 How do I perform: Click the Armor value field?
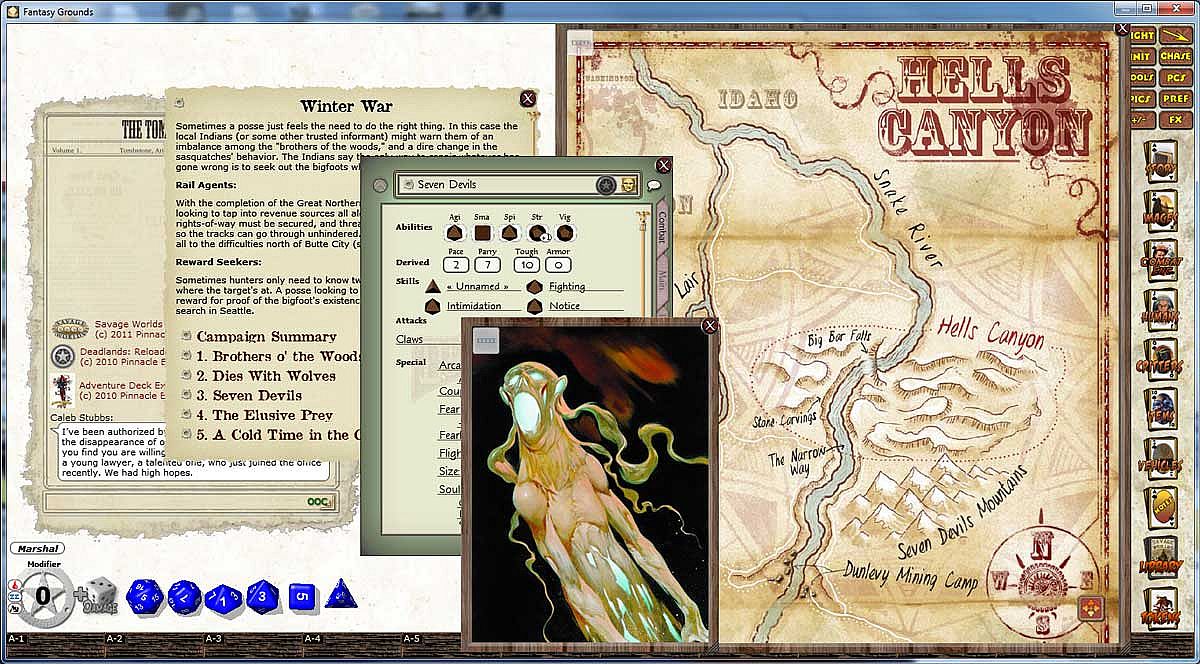[x=558, y=264]
